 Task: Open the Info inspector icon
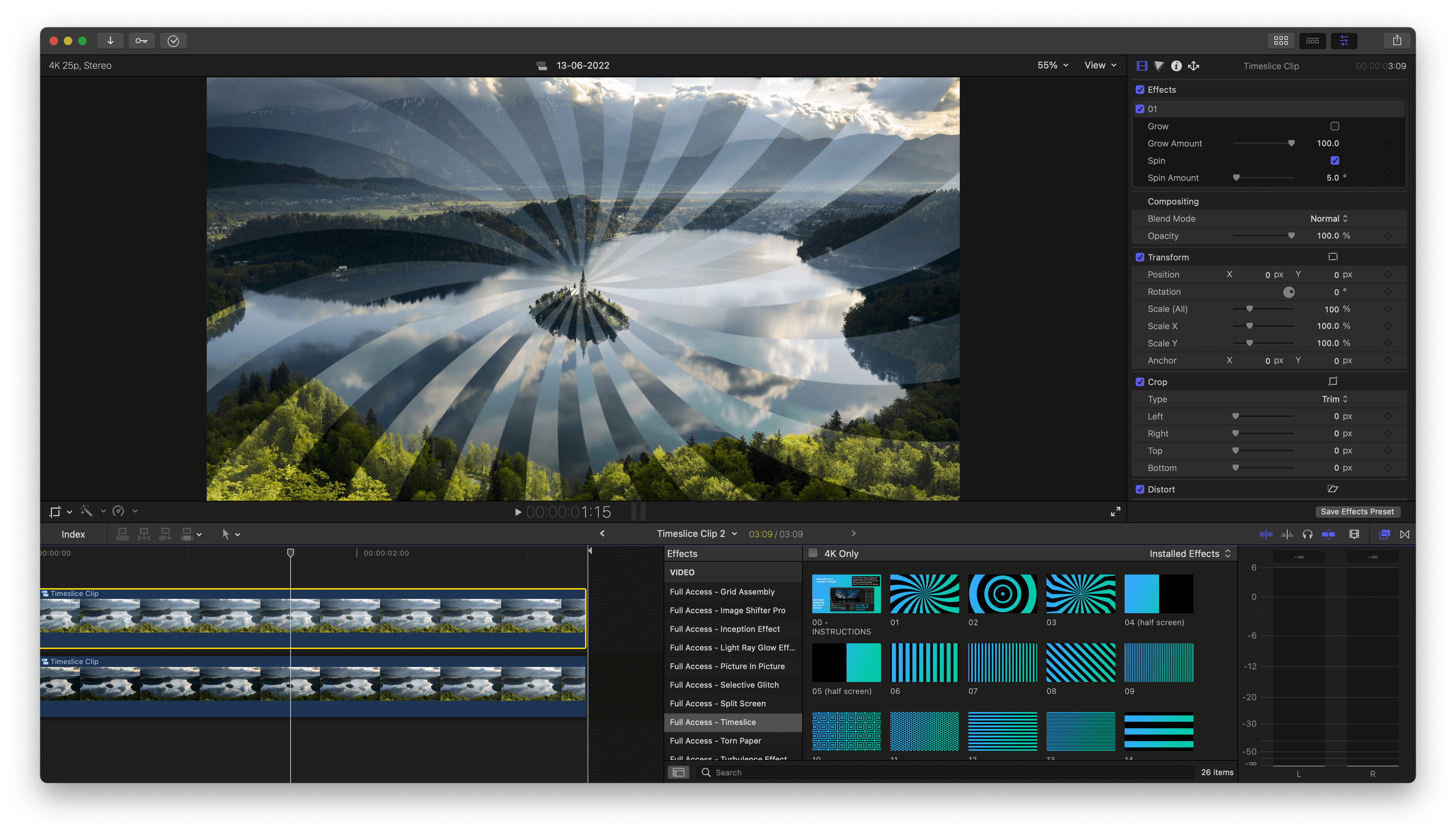[x=1177, y=66]
